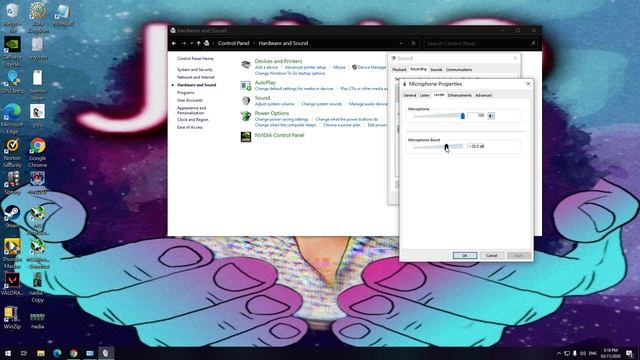This screenshot has height=360, width=640.
Task: Open the Power Options heading link
Action: [x=272, y=113]
